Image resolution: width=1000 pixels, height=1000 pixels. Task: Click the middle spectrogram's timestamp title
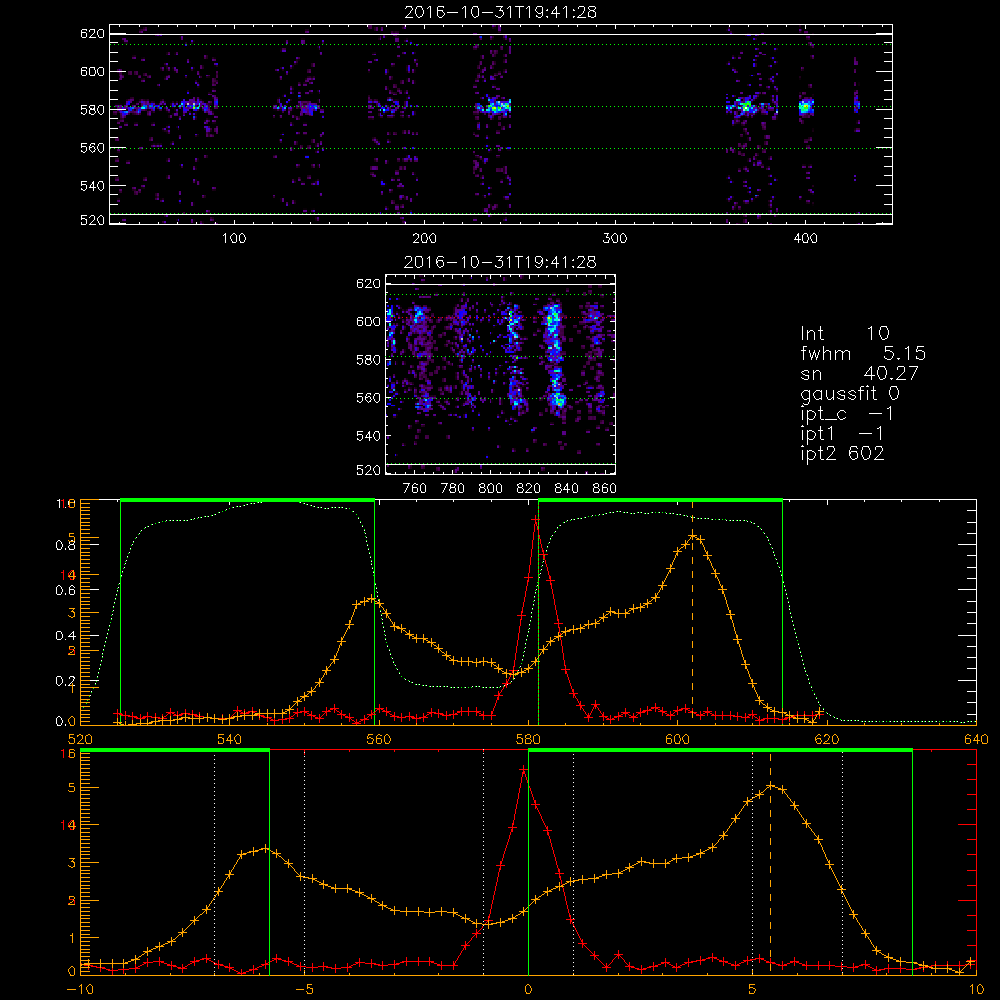[x=500, y=262]
